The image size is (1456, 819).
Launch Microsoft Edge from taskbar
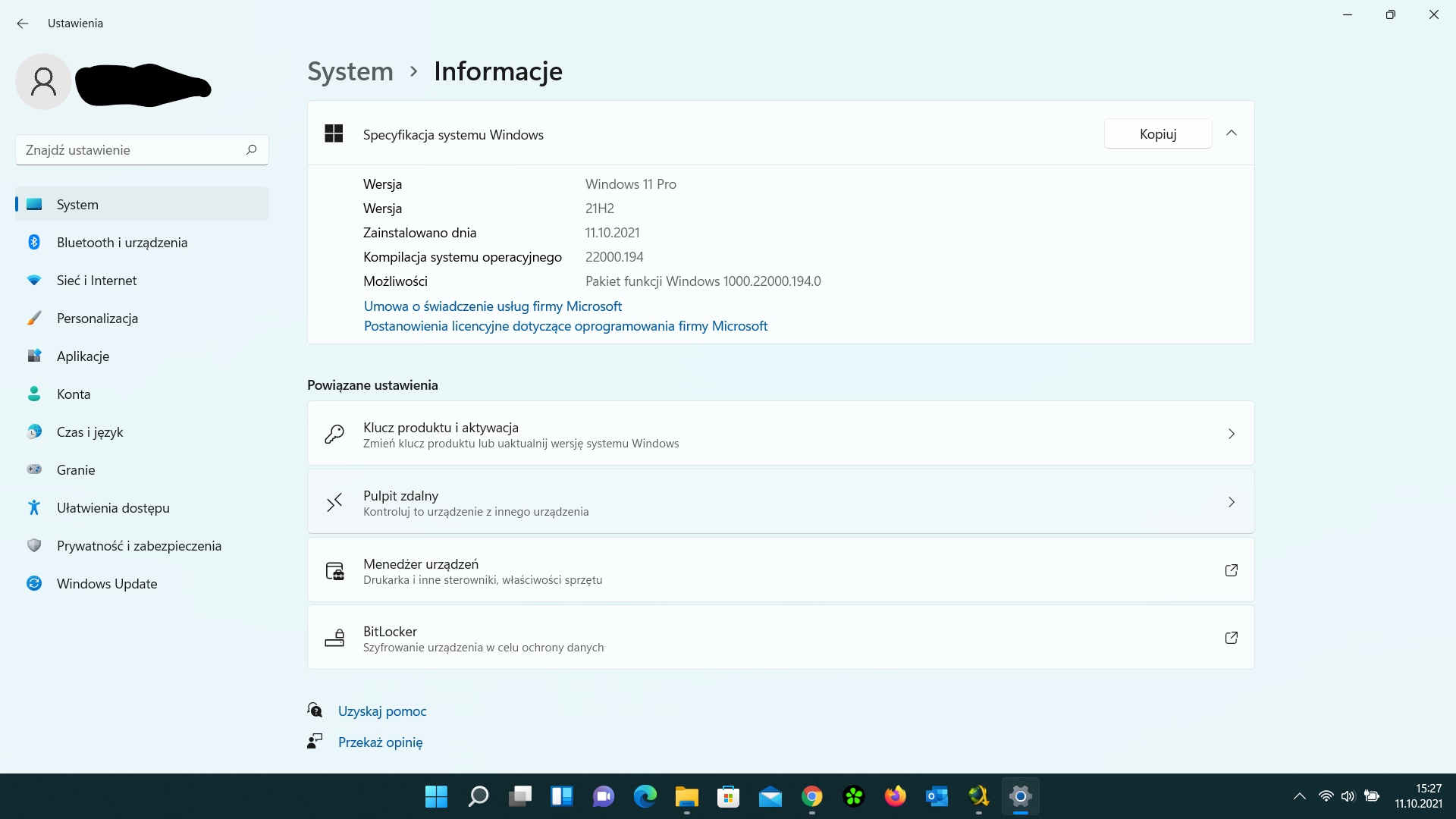tap(645, 796)
